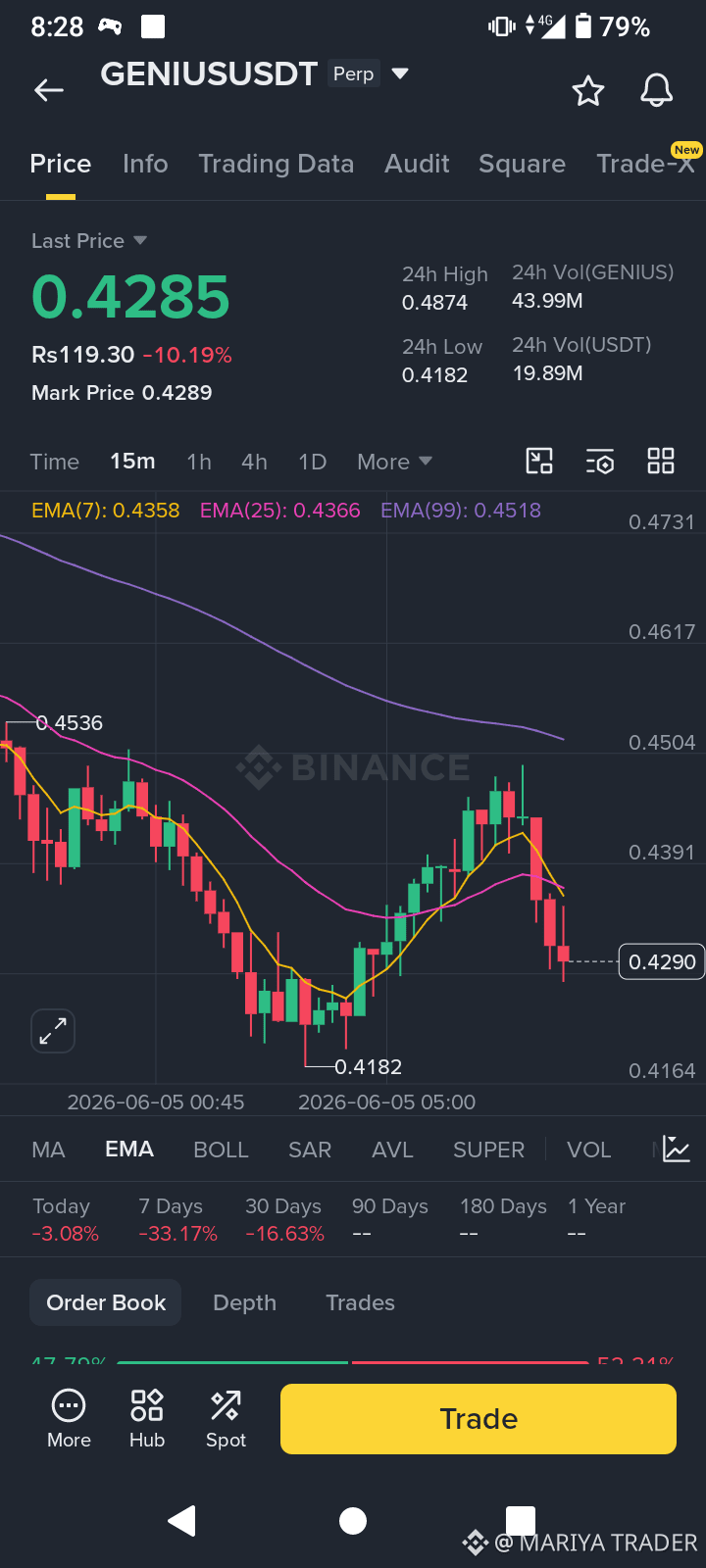Open the Square tab

pos(522,164)
